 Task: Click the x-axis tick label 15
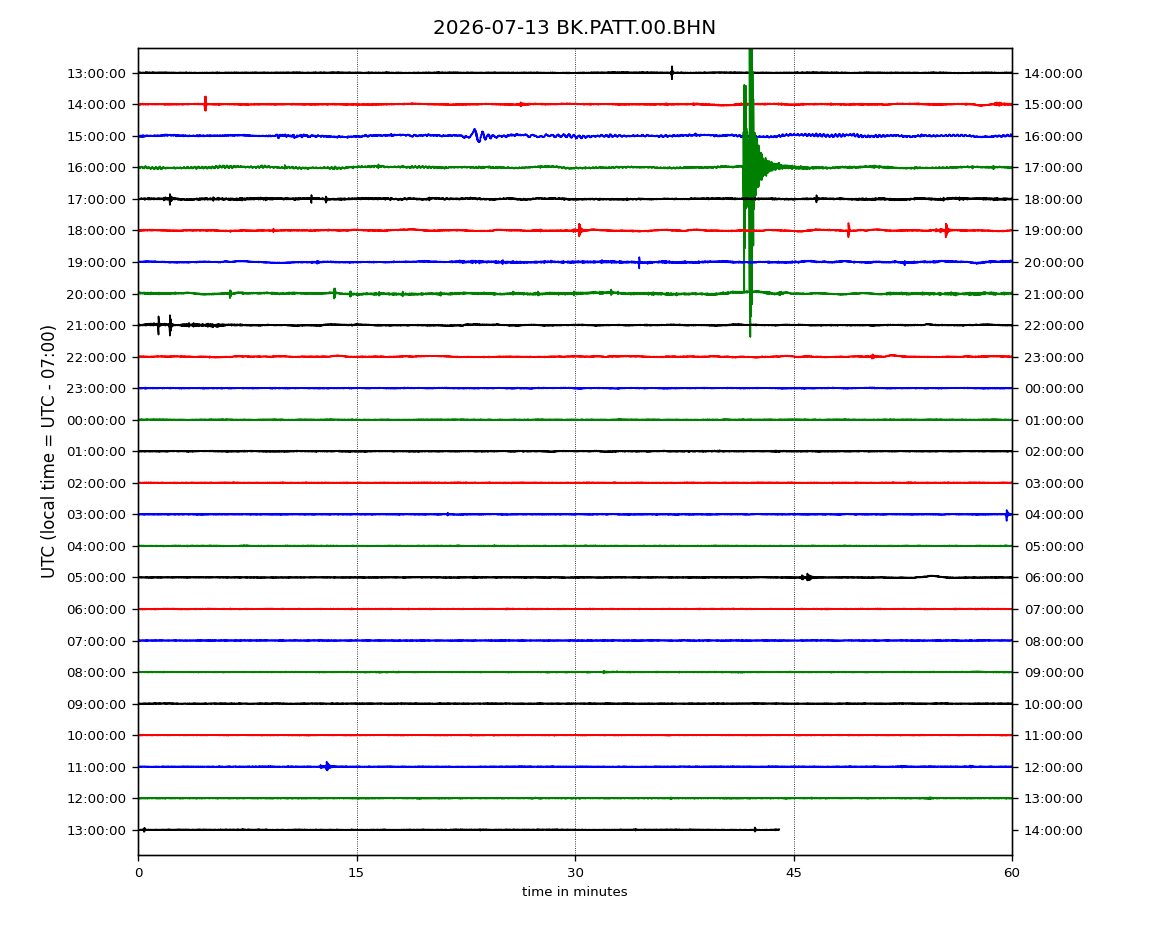pyautogui.click(x=356, y=872)
